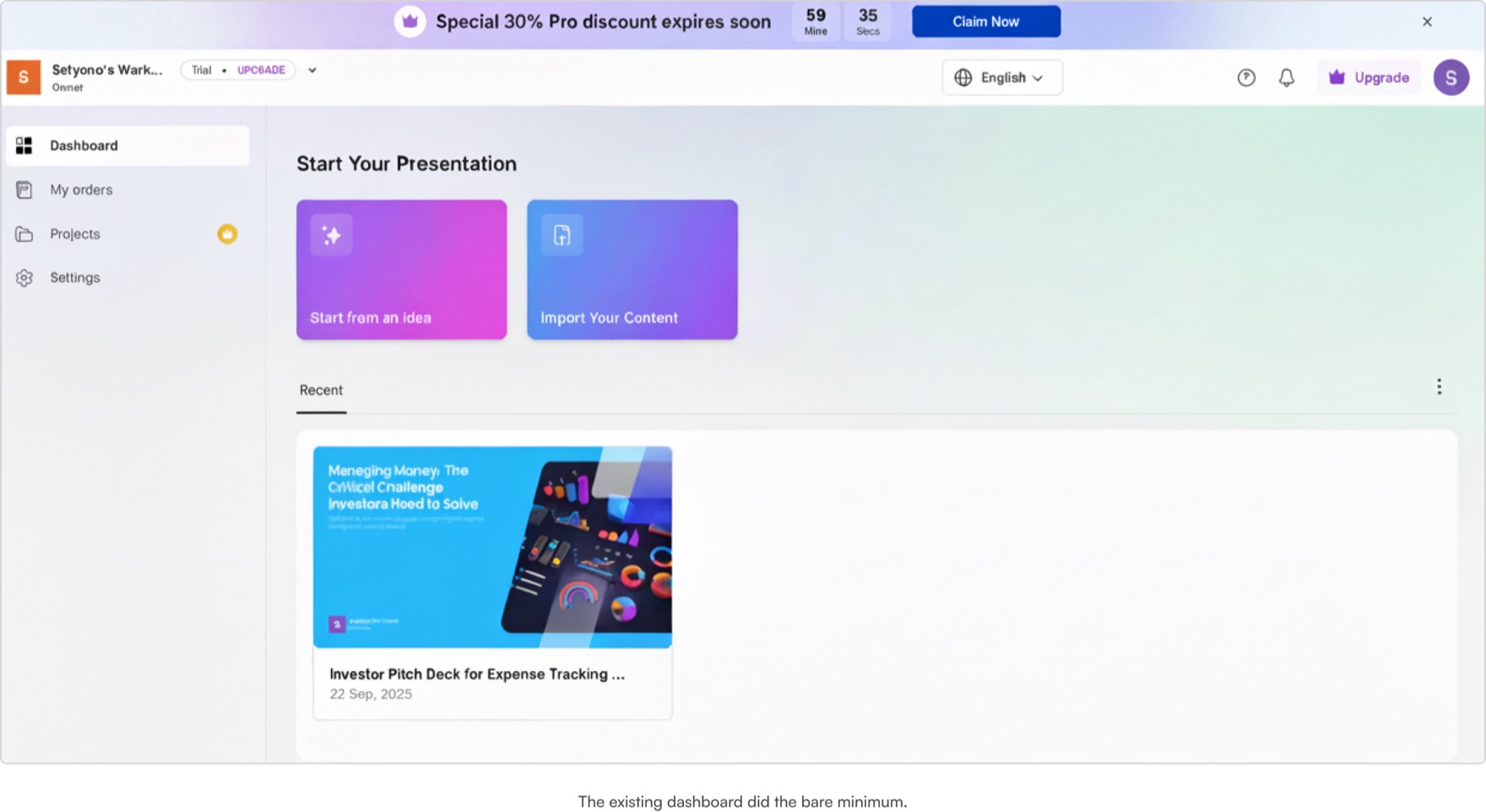Click the My orders receipt icon
This screenshot has height=812, width=1486.
coord(24,190)
